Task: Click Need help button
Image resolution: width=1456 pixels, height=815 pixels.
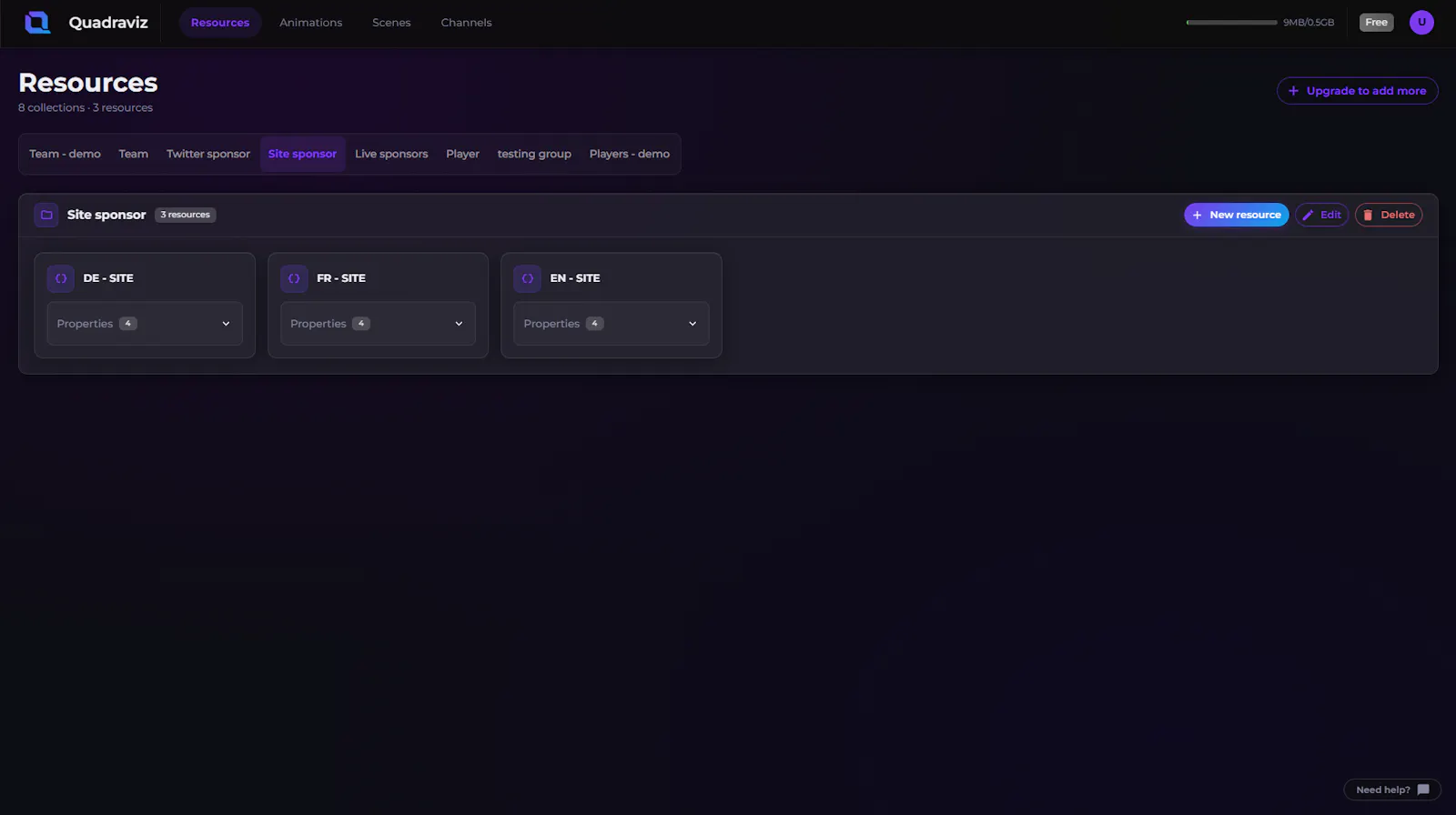Action: tap(1392, 790)
